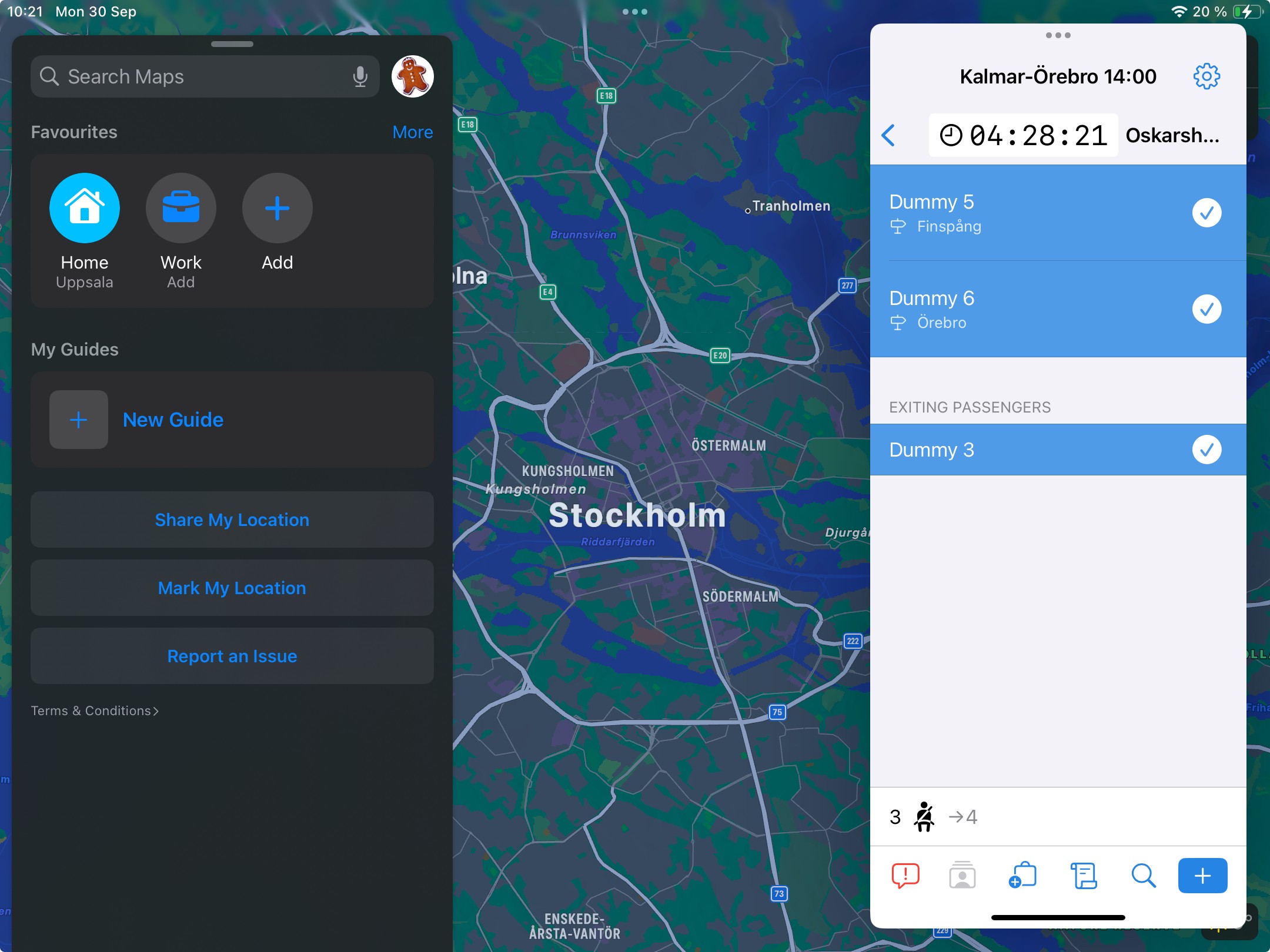Tap the seated passenger count icon
Screen dimensions: 1270x952
[924, 817]
